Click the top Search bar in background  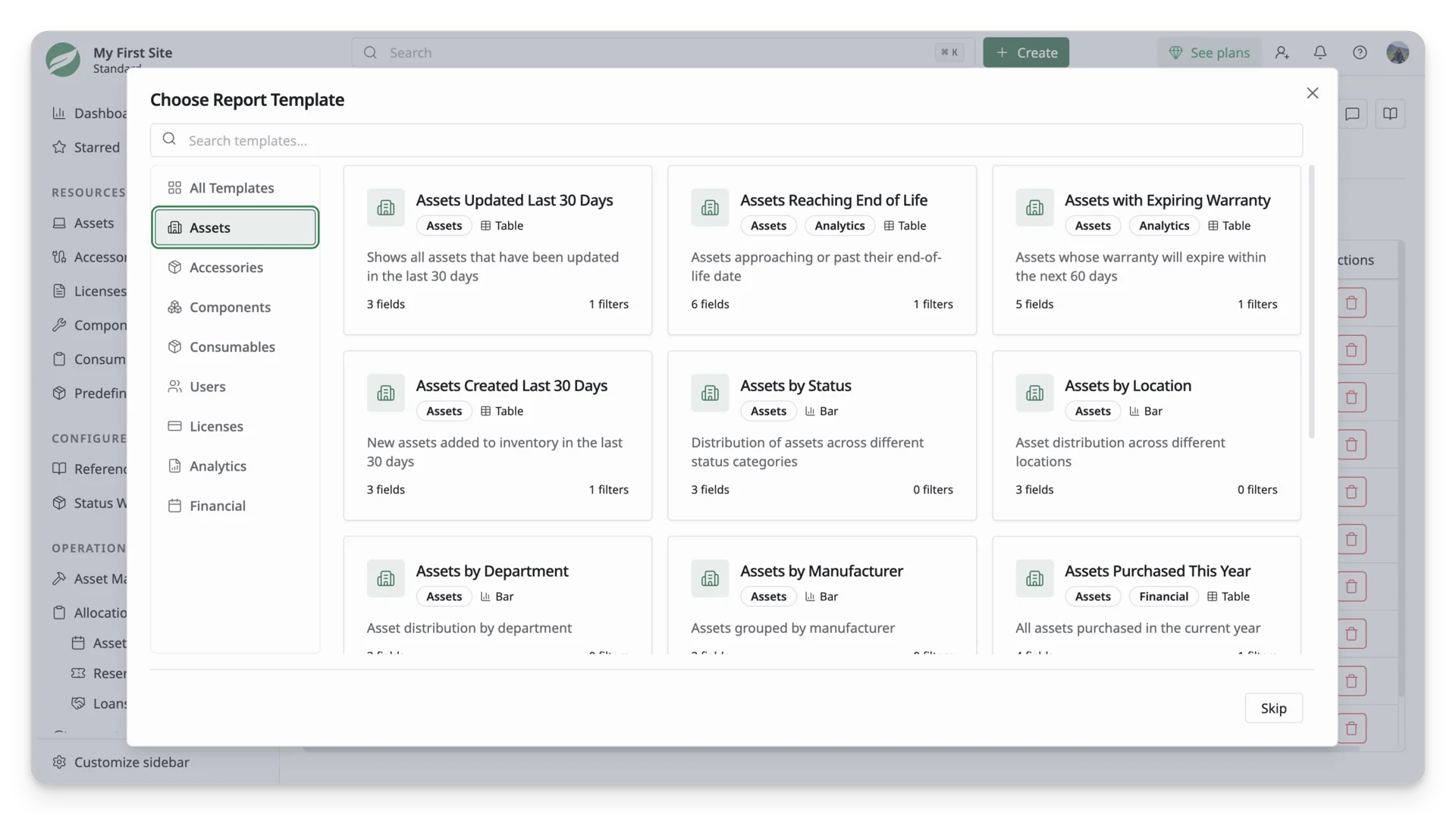[x=663, y=52]
